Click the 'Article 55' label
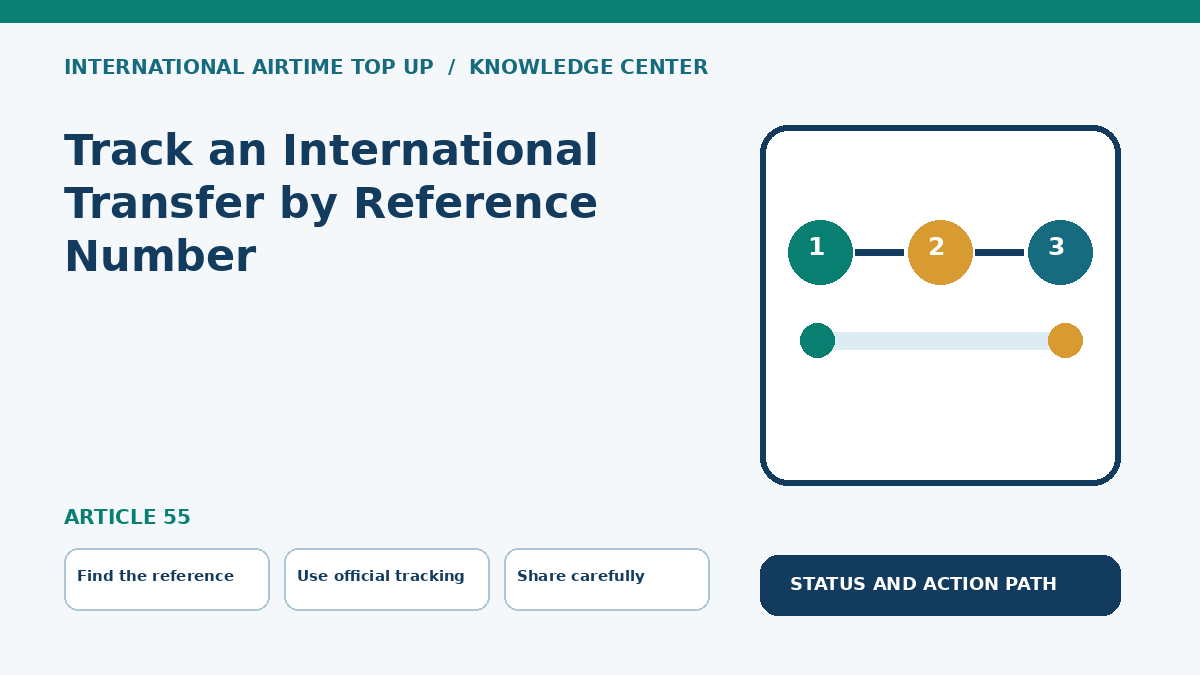 127,518
